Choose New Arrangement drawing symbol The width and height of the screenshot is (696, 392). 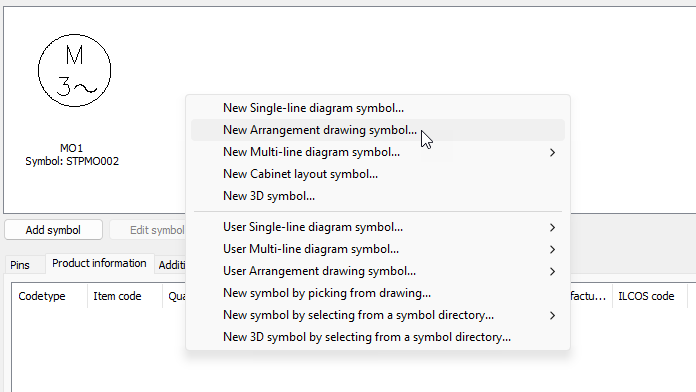click(x=378, y=130)
